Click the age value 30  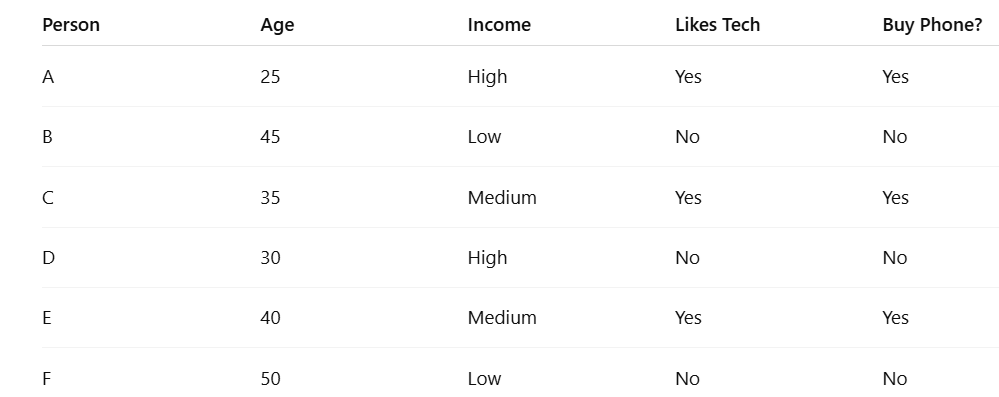[270, 257]
